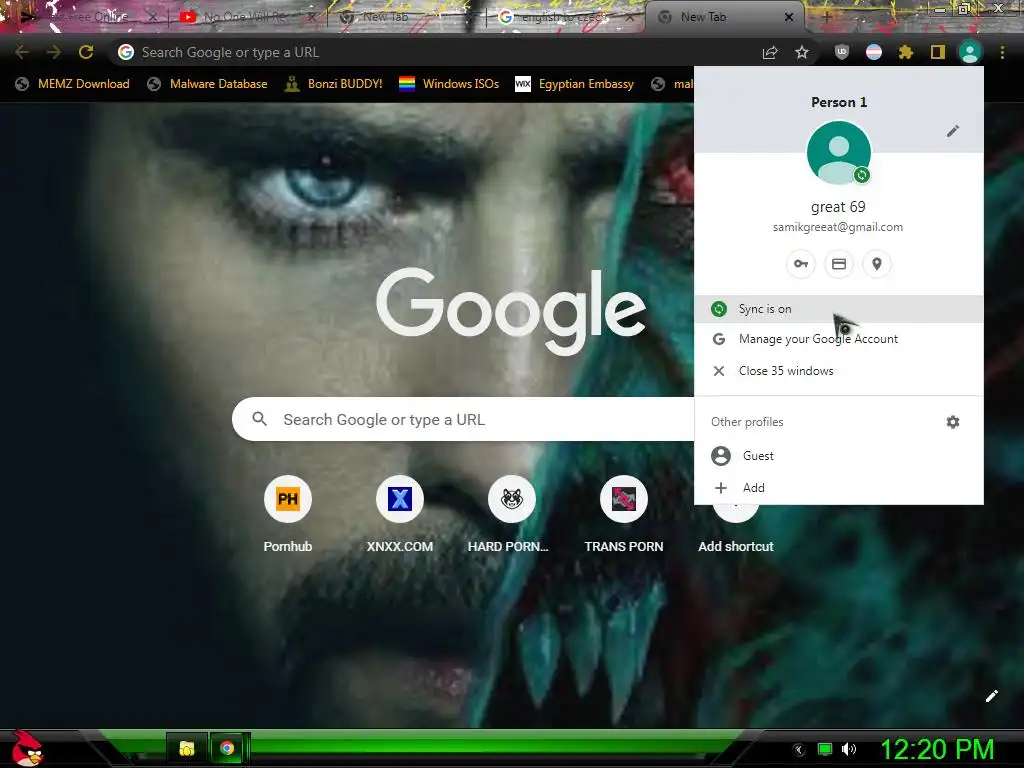Click the samikgreeat@gmail.com email text
This screenshot has height=768, width=1024.
[838, 227]
